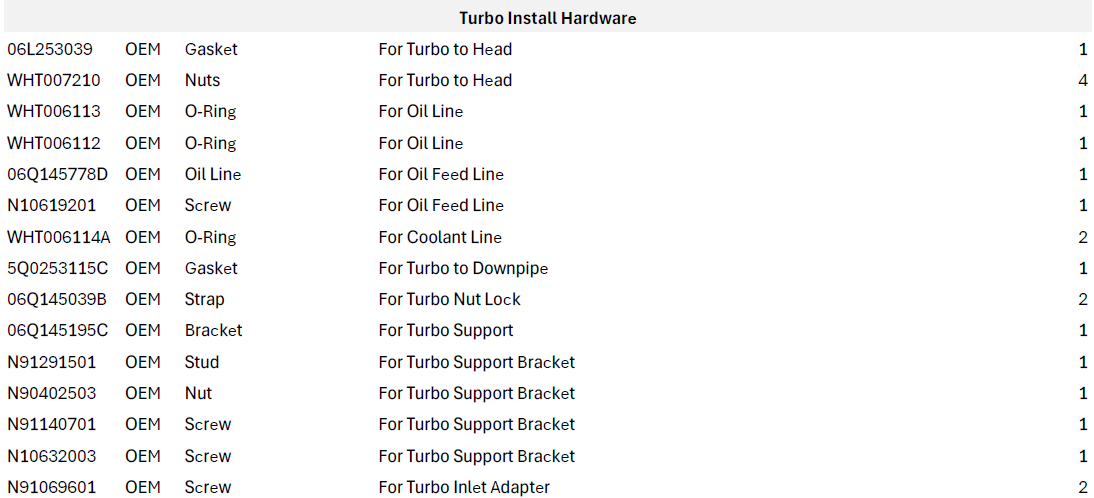The image size is (1094, 498).
Task: Select "For Oil Feed Line" on Oil Line row
Action: tap(441, 174)
